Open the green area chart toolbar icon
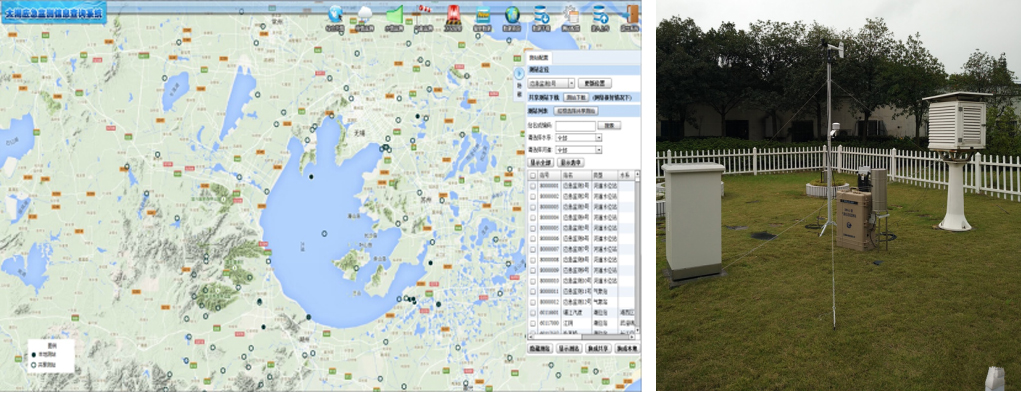The image size is (1021, 394). tap(395, 14)
